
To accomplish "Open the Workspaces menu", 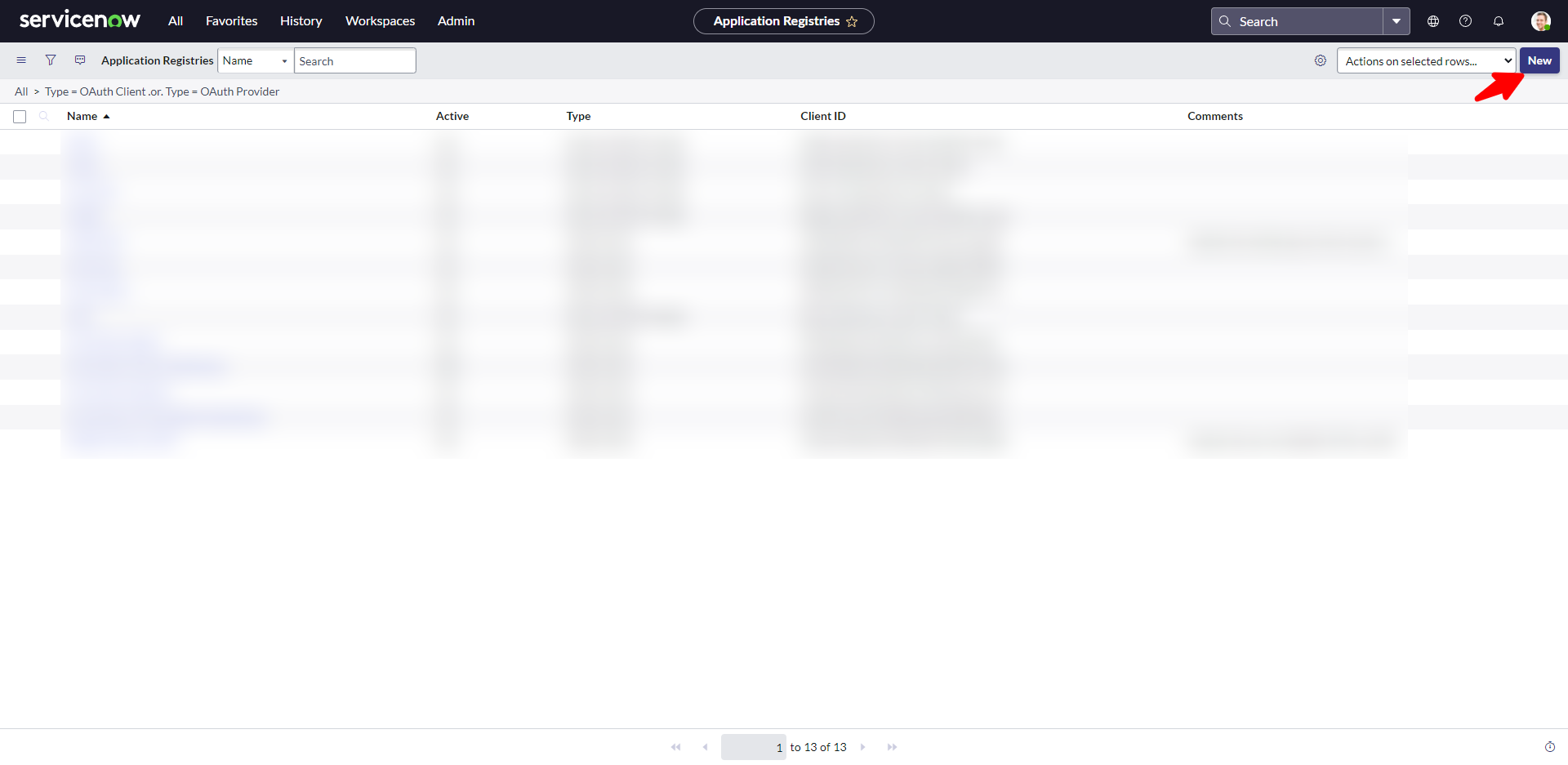I will coord(380,21).
